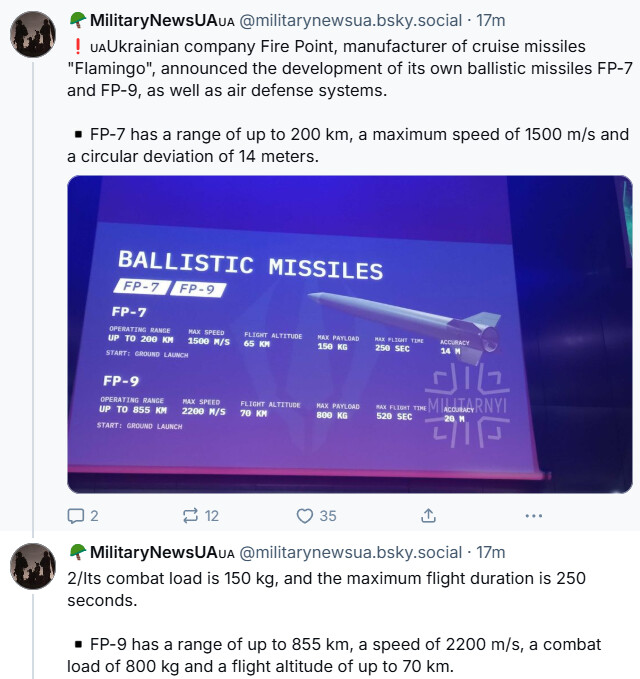Screen dimensions: 640x679
Task: Click the like count of 35
Action: coord(328,516)
